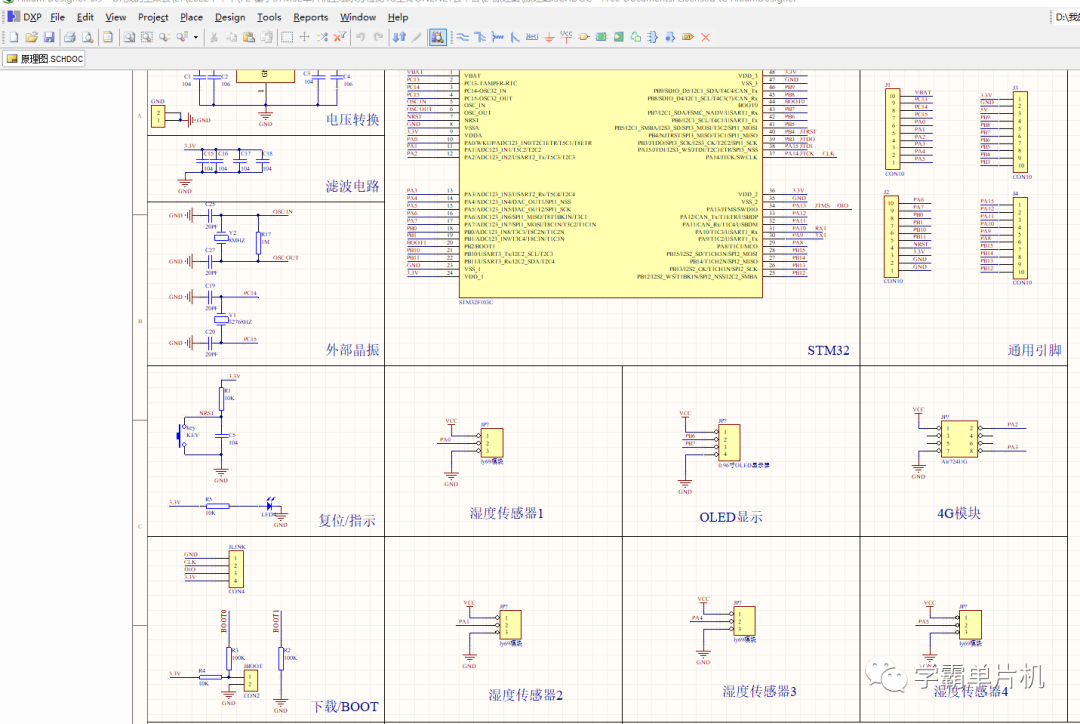Select the 湿度传感器3 label
The height and width of the screenshot is (724, 1080).
[760, 692]
